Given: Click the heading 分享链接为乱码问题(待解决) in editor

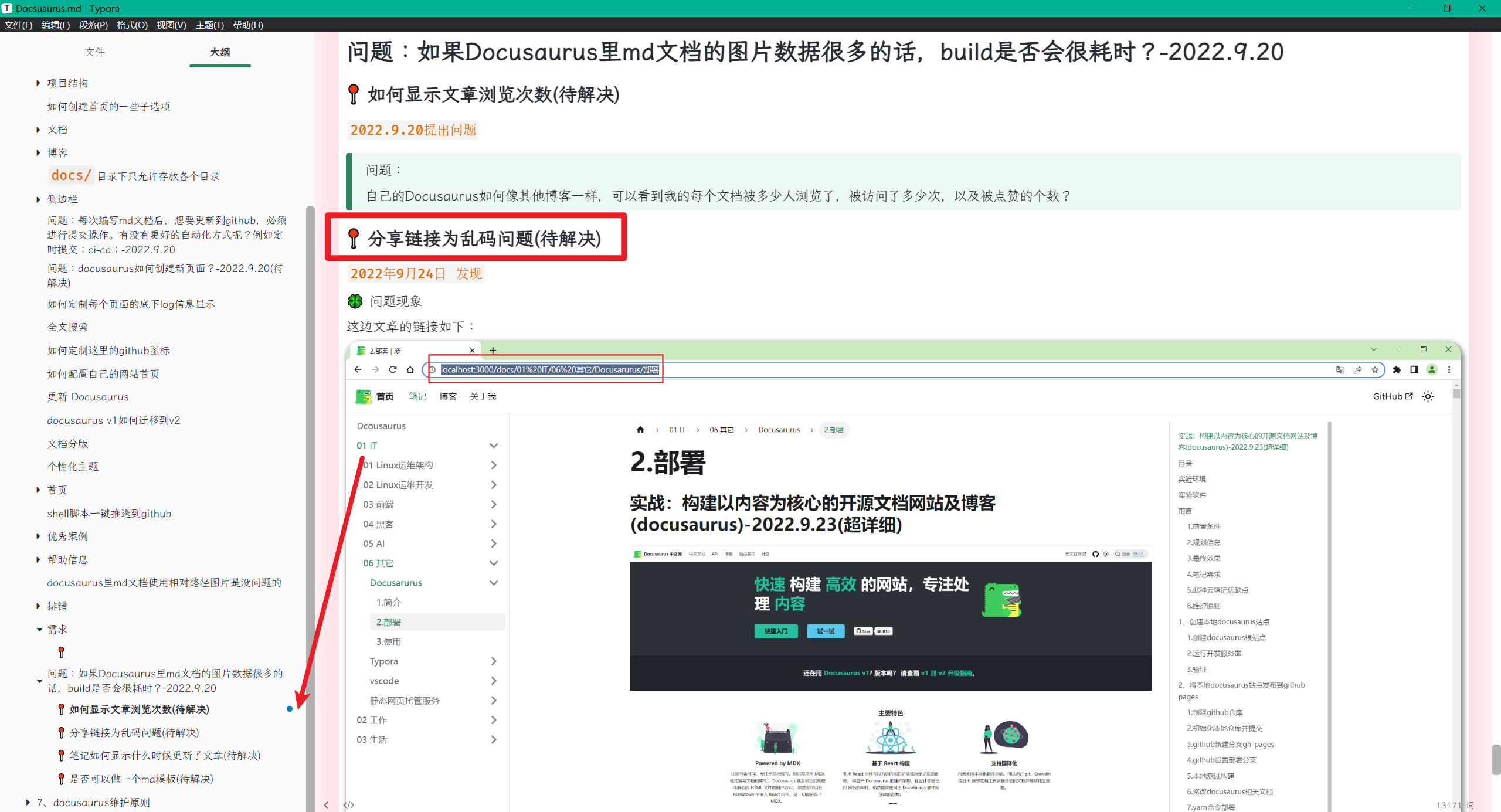Looking at the screenshot, I should pos(484,239).
